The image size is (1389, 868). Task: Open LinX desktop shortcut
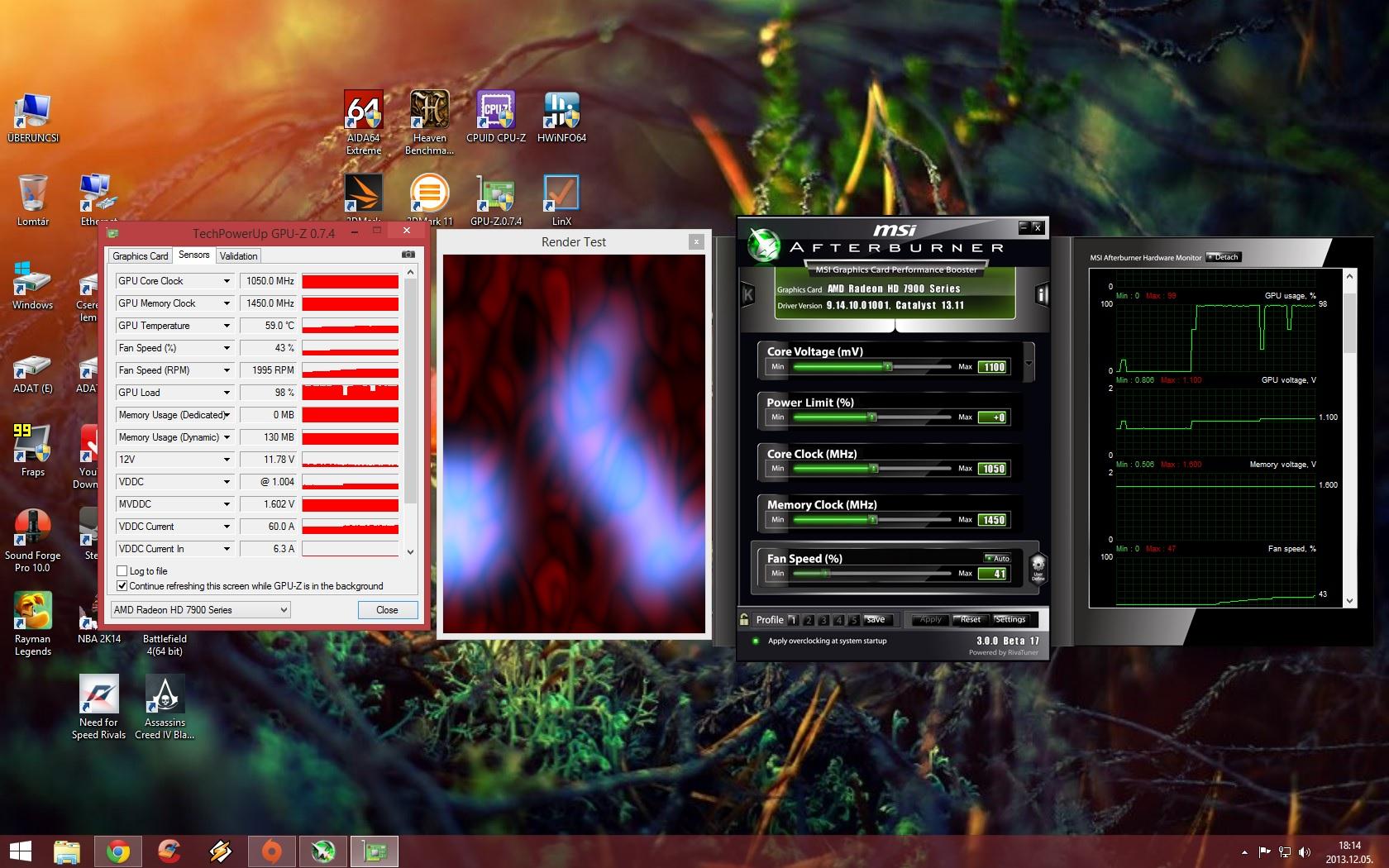tap(561, 200)
